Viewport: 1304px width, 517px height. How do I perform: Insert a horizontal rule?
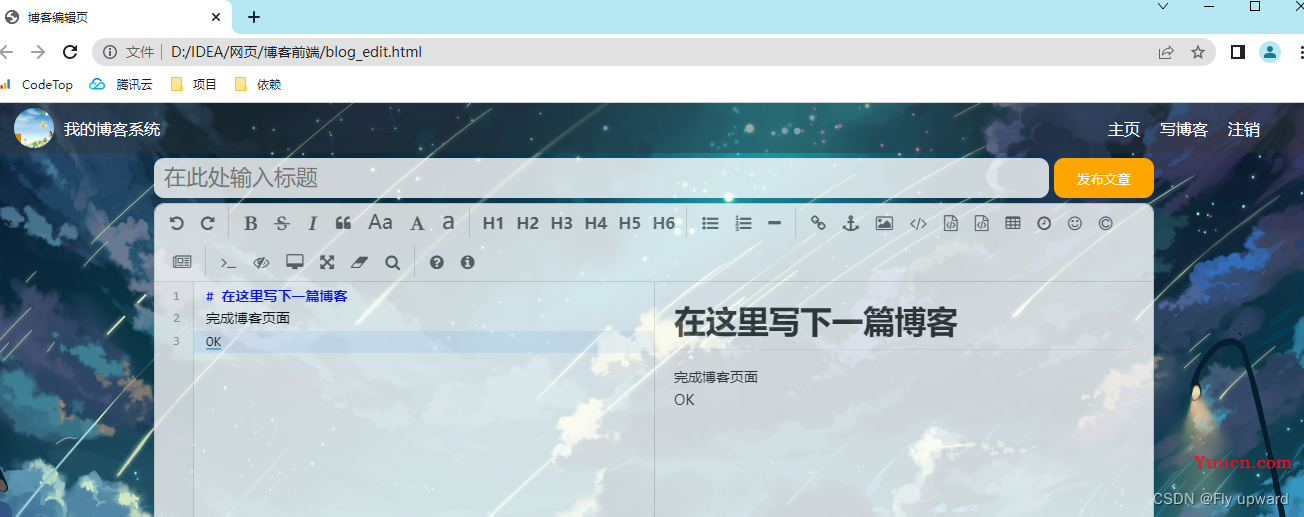pos(774,223)
